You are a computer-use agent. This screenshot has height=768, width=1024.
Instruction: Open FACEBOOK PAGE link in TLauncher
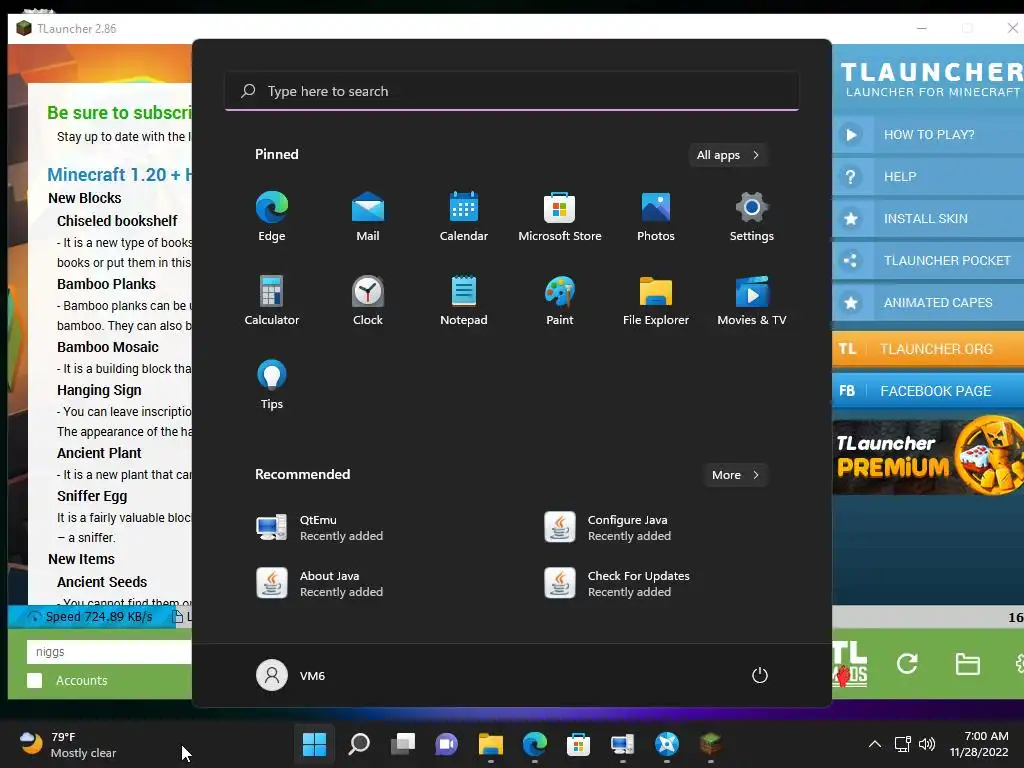click(x=928, y=391)
